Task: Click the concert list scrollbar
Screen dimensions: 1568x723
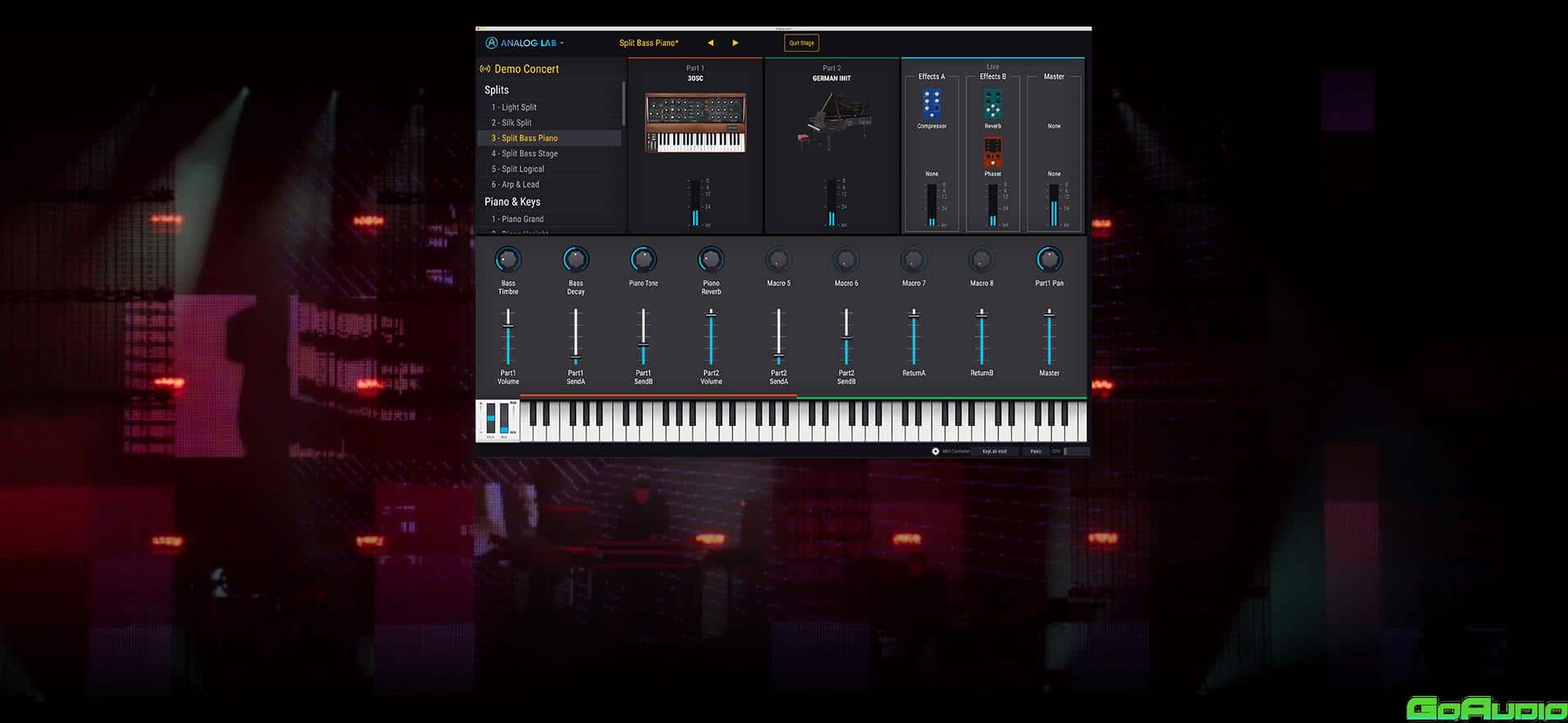Action: [x=624, y=103]
